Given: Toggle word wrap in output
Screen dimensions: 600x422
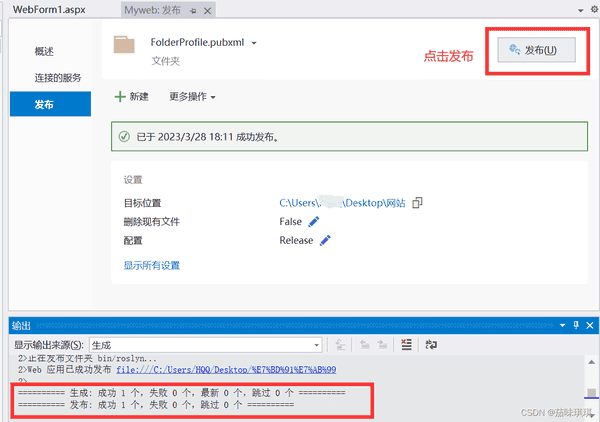Looking at the screenshot, I should tap(431, 345).
